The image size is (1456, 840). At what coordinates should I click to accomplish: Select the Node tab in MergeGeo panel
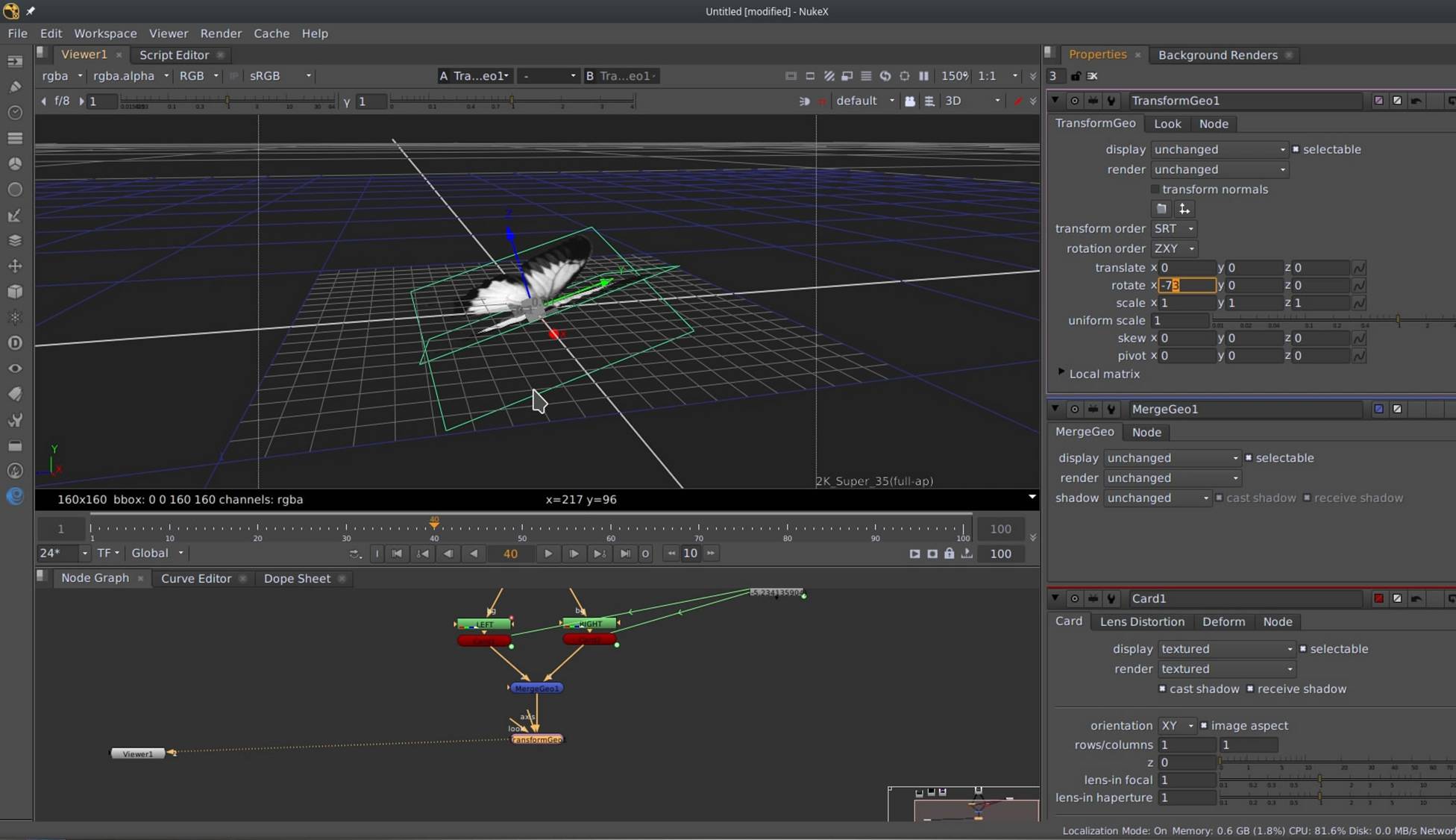pyautogui.click(x=1146, y=432)
